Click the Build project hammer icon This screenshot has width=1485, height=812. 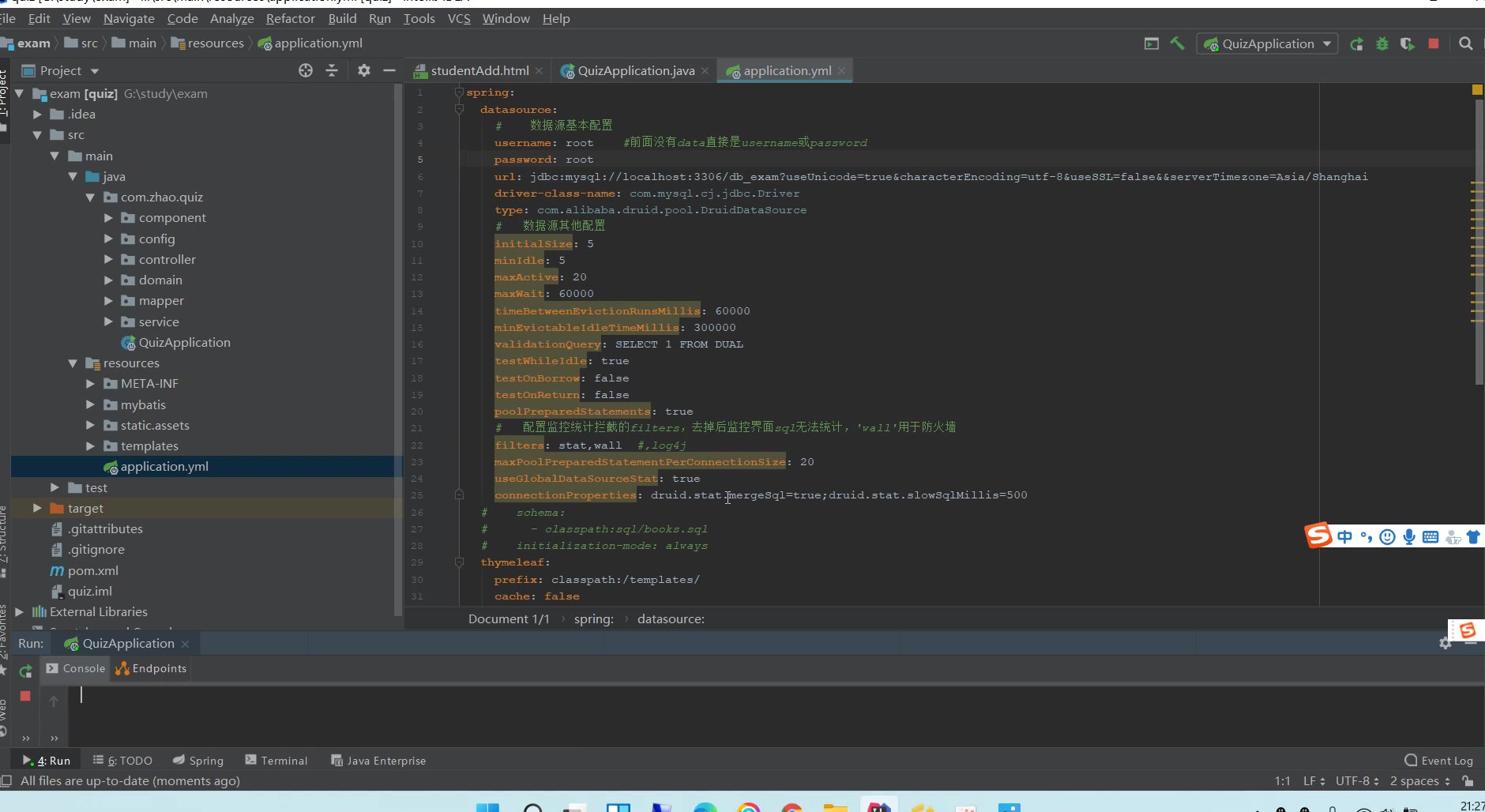(x=1177, y=44)
